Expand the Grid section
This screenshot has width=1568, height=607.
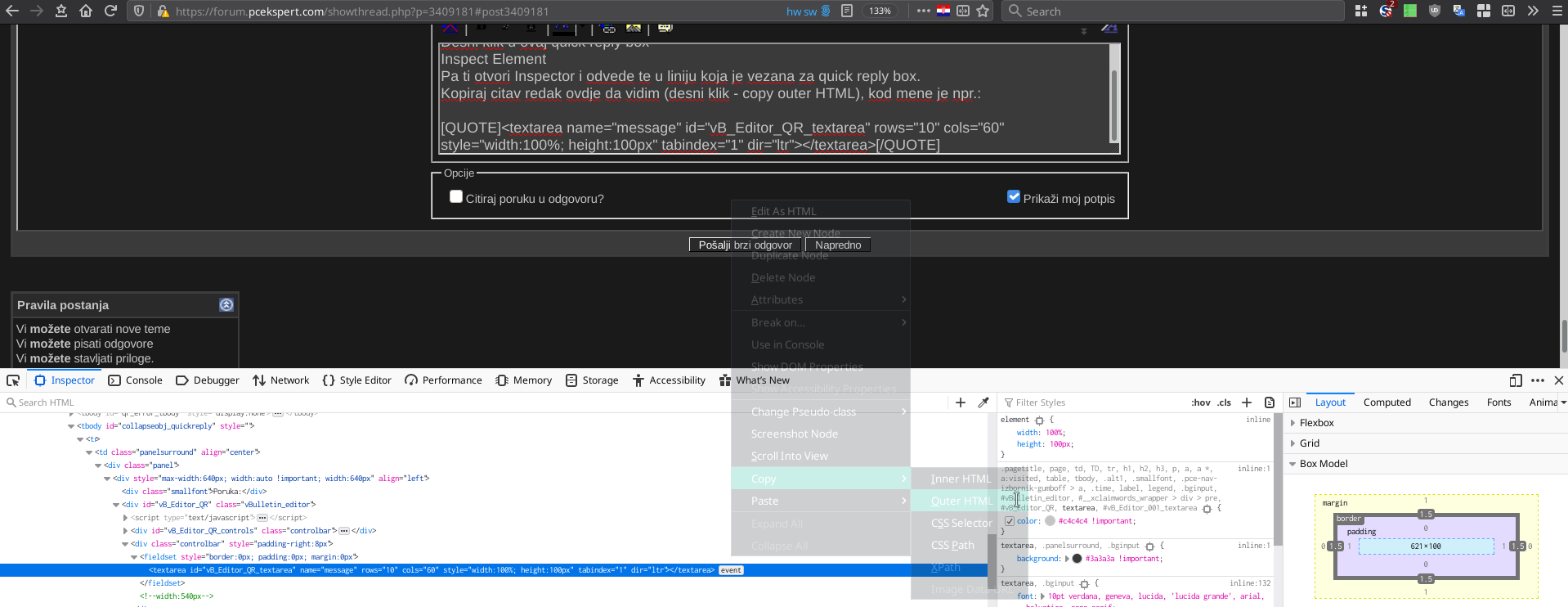coord(1292,443)
